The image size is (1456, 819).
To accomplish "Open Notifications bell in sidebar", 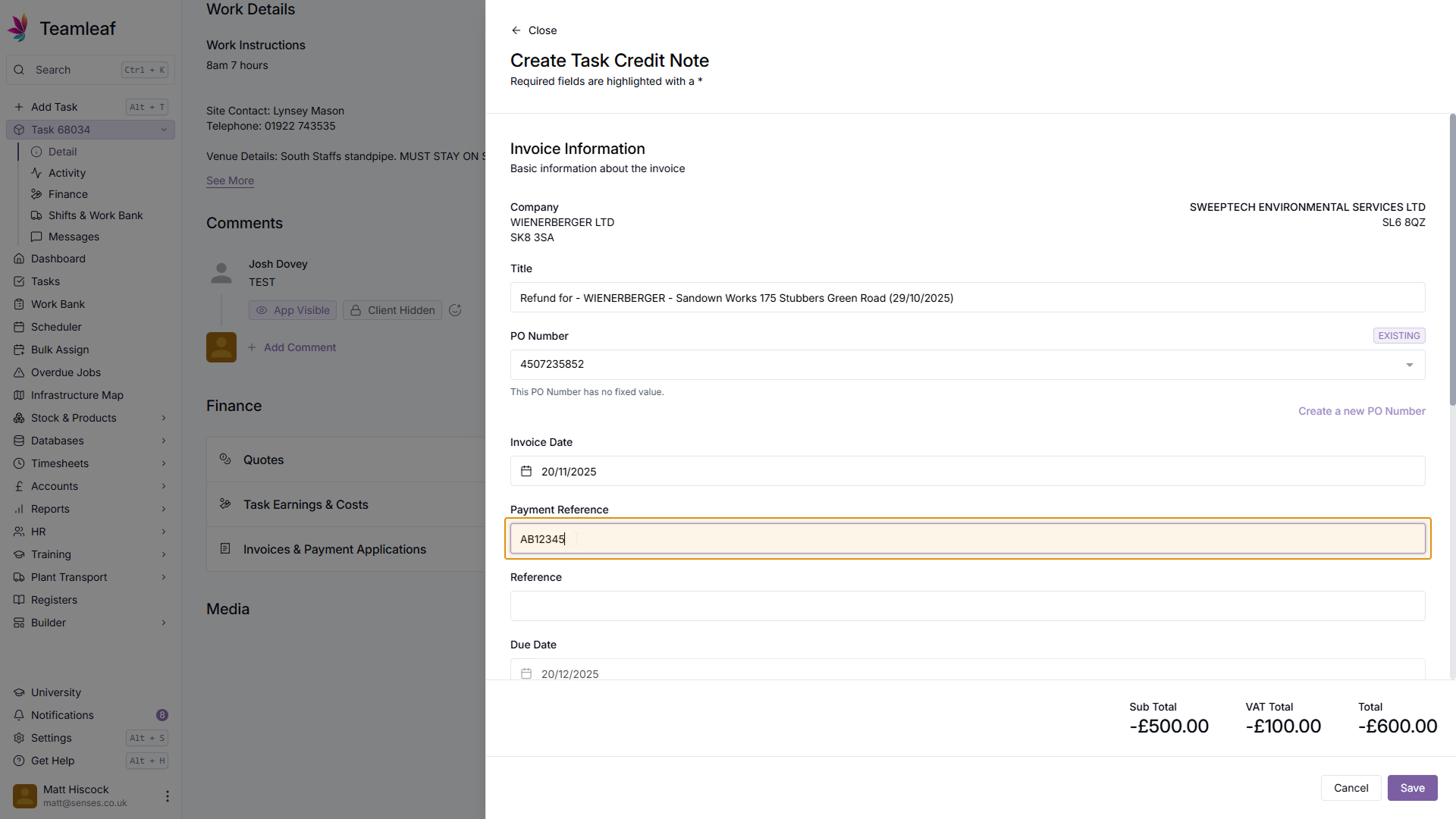I will pos(19,715).
